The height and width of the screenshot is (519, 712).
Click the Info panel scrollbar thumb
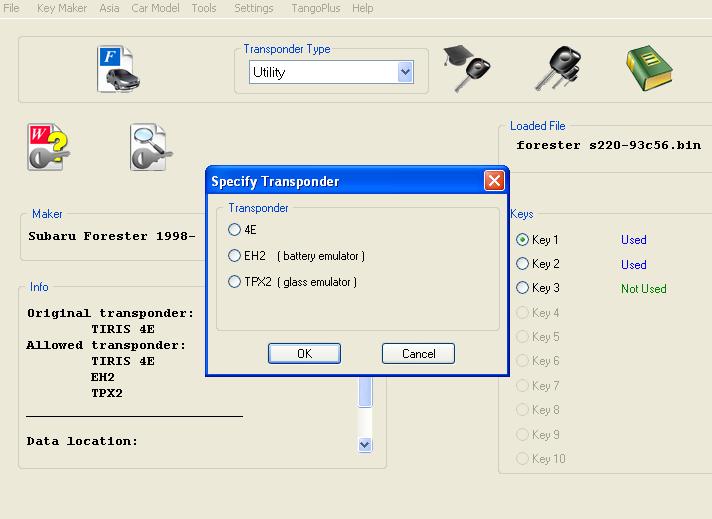[x=365, y=391]
